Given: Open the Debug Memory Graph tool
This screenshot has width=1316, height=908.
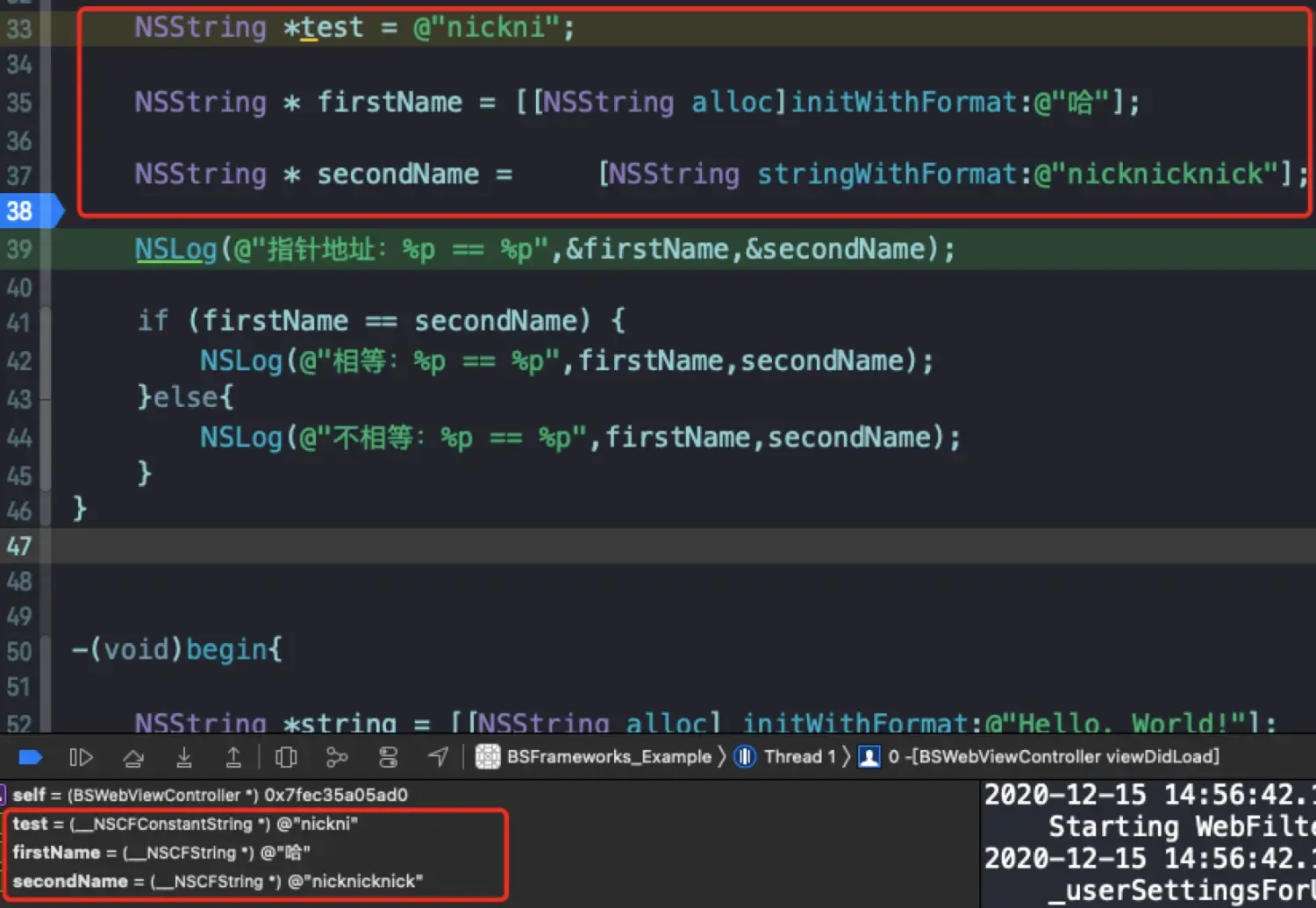Looking at the screenshot, I should pyautogui.click(x=337, y=756).
